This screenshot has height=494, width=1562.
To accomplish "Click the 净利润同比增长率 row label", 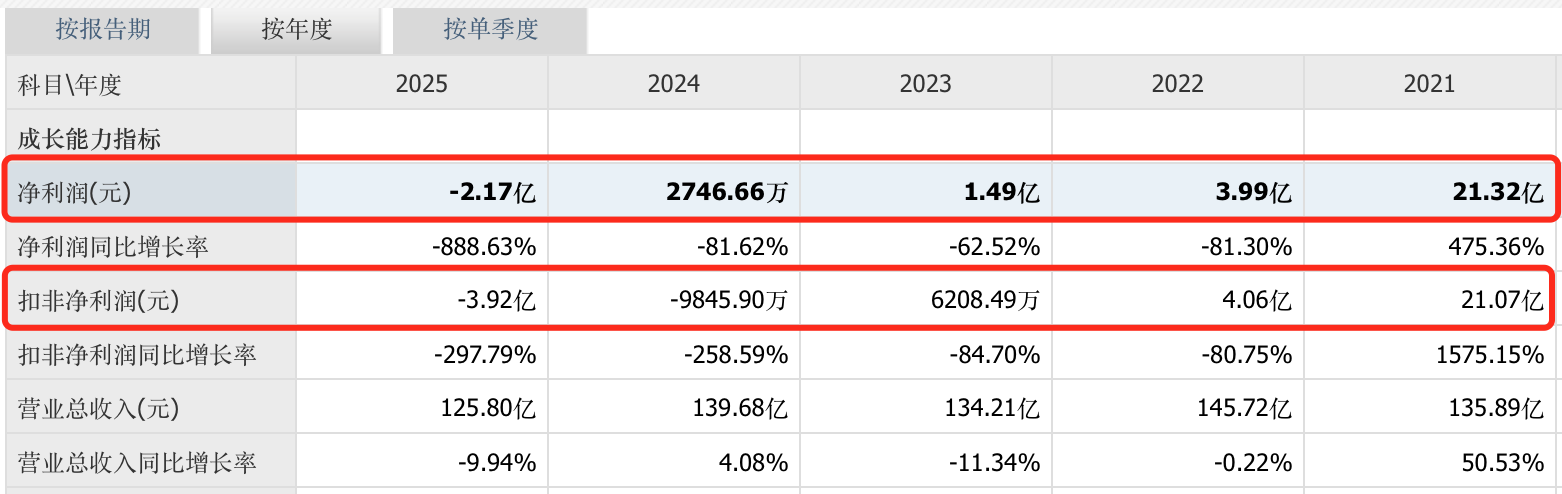I will tap(114, 246).
